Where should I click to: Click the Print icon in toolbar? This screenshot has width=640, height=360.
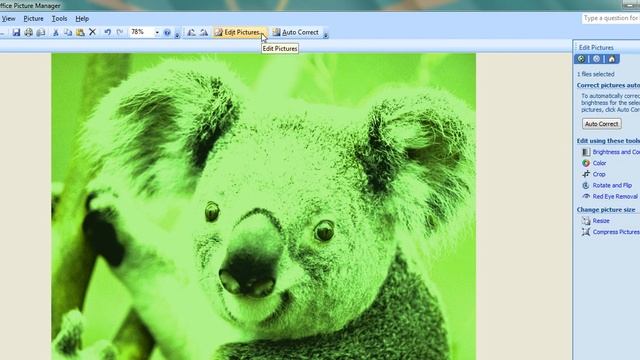tap(28, 32)
